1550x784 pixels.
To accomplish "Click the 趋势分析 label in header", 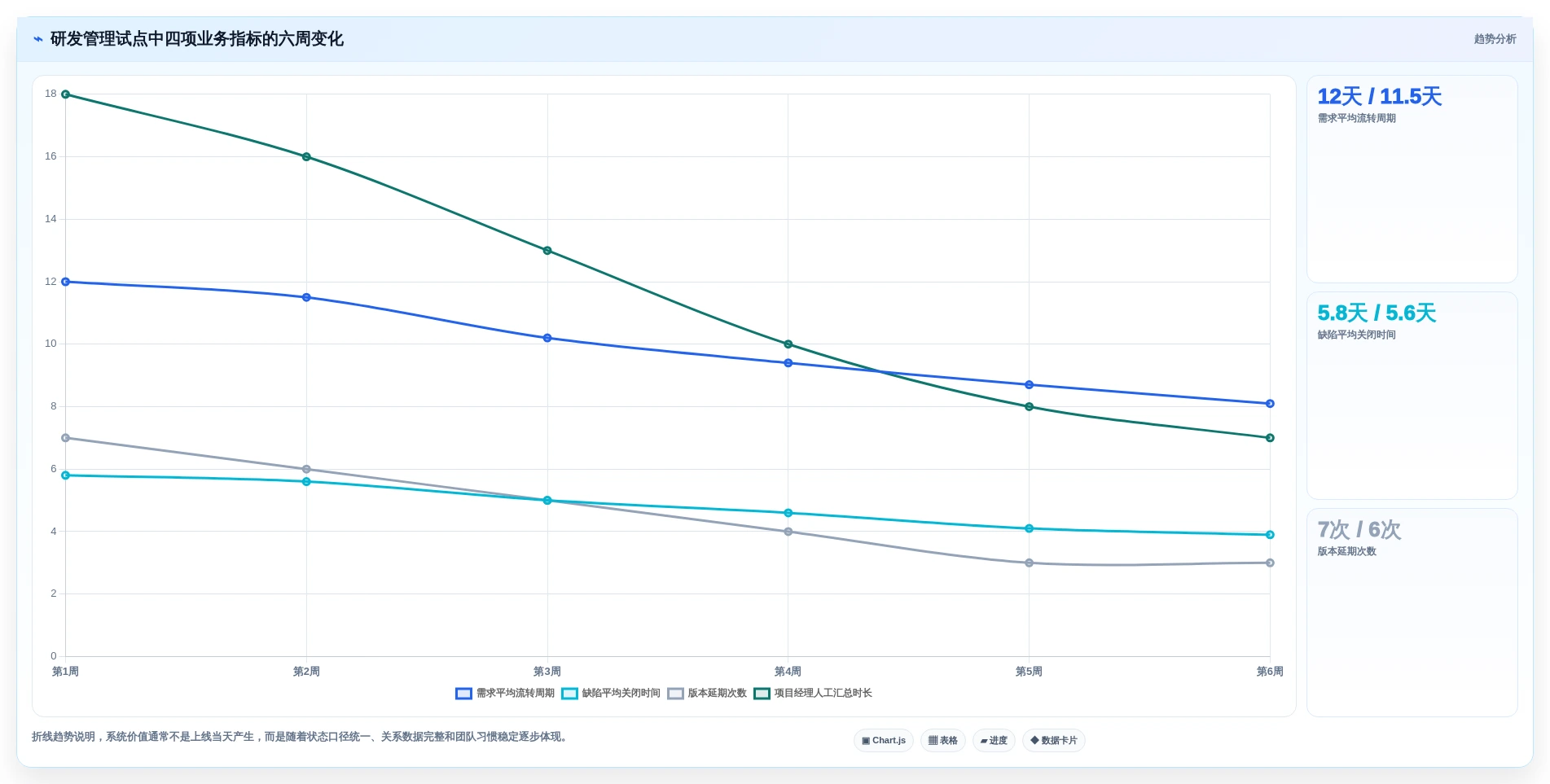I will click(1495, 39).
